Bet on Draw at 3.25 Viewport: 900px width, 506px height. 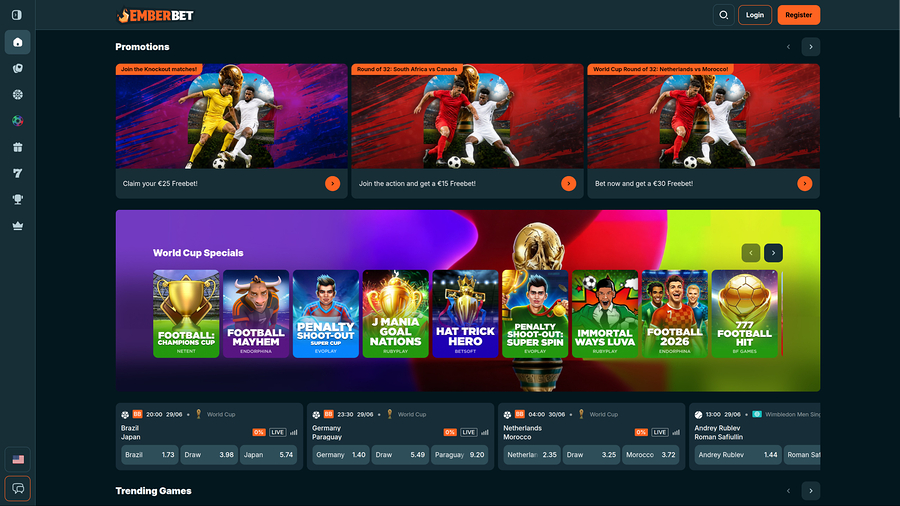click(x=591, y=455)
